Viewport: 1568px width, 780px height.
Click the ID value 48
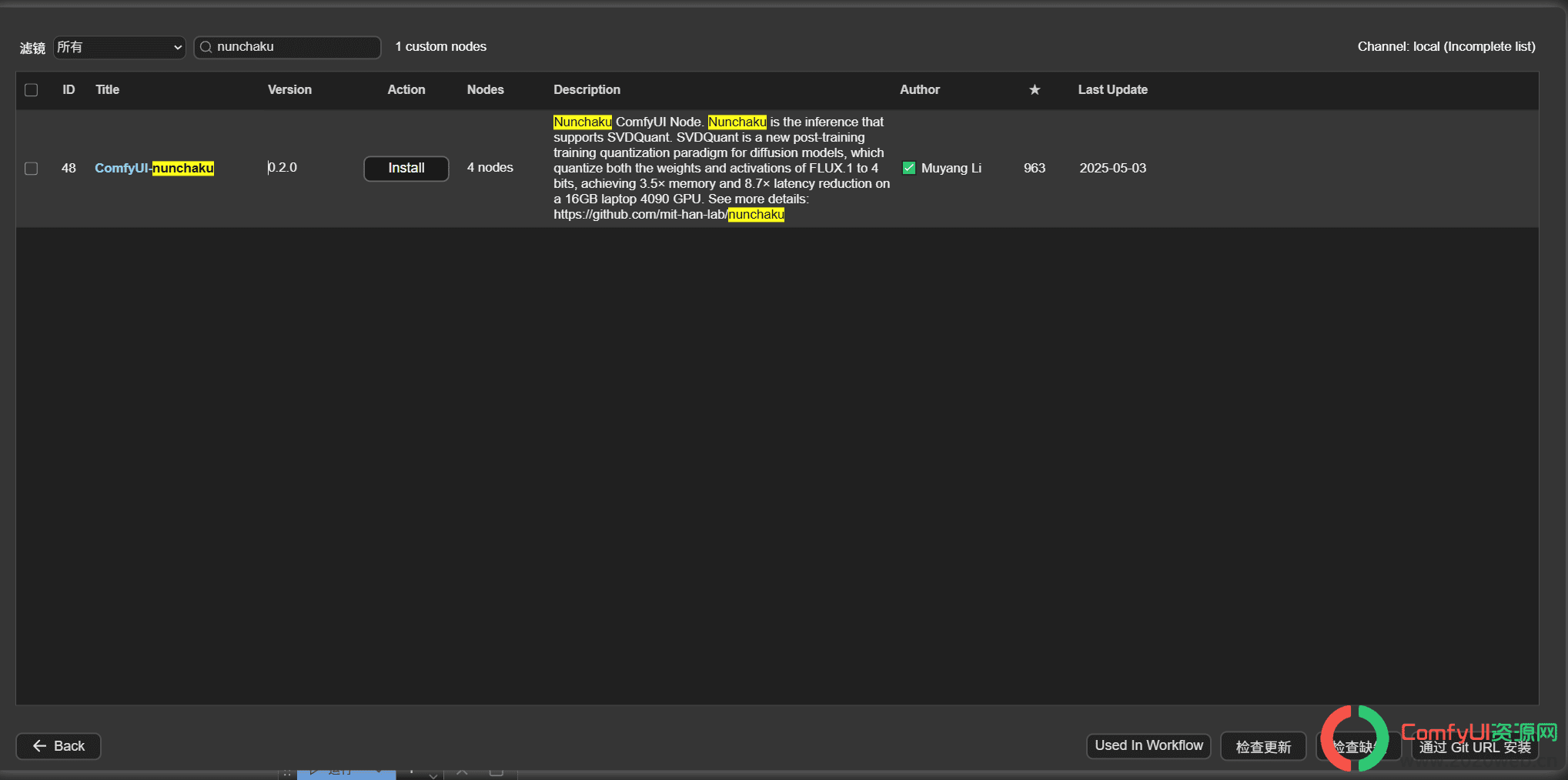[x=69, y=168]
